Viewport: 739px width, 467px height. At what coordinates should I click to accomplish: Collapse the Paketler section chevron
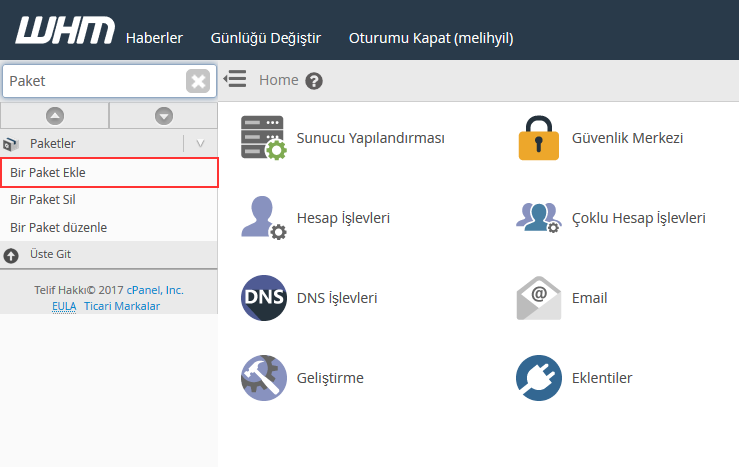200,144
